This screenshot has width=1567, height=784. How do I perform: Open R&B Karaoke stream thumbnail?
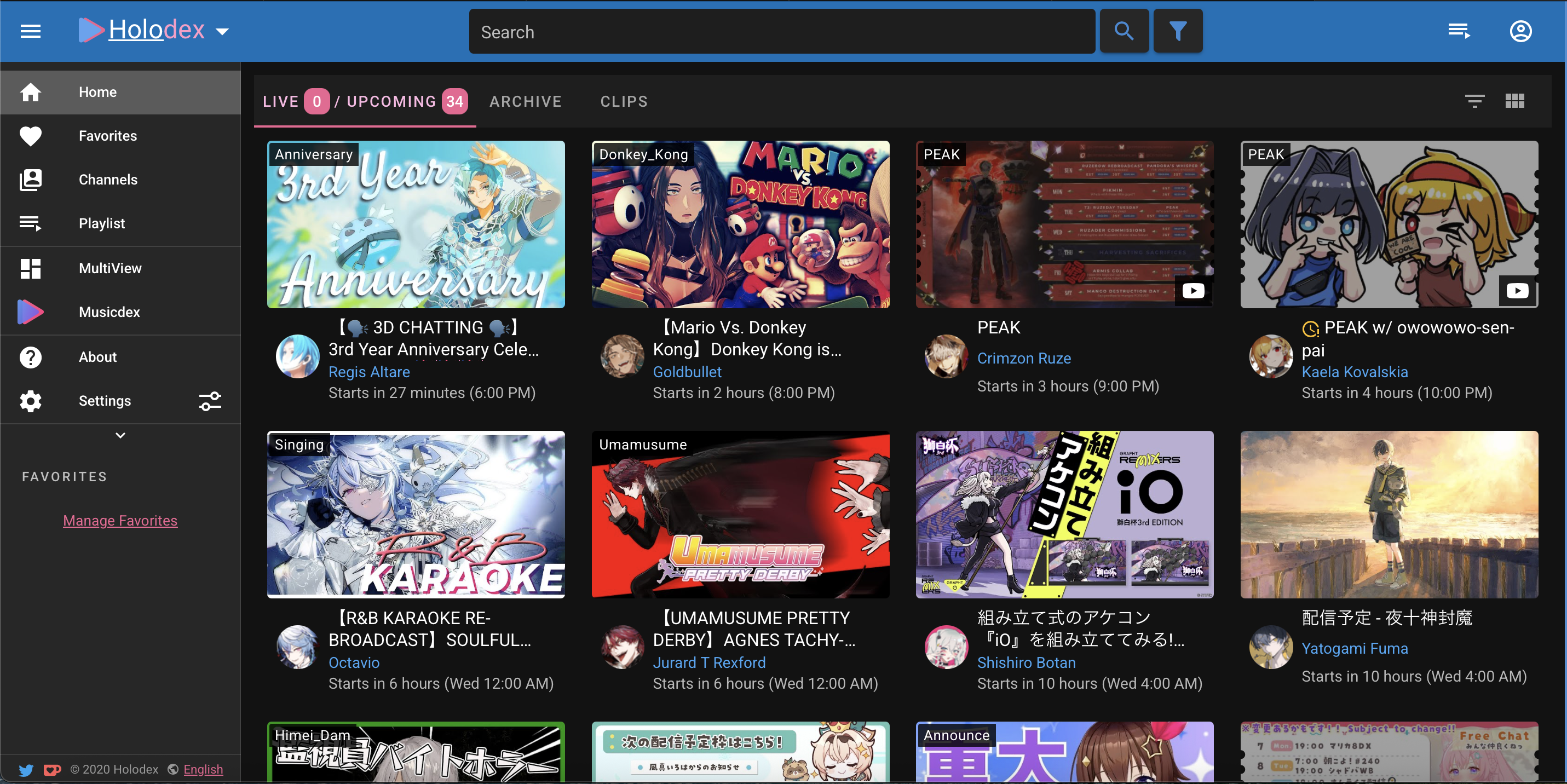tap(416, 515)
